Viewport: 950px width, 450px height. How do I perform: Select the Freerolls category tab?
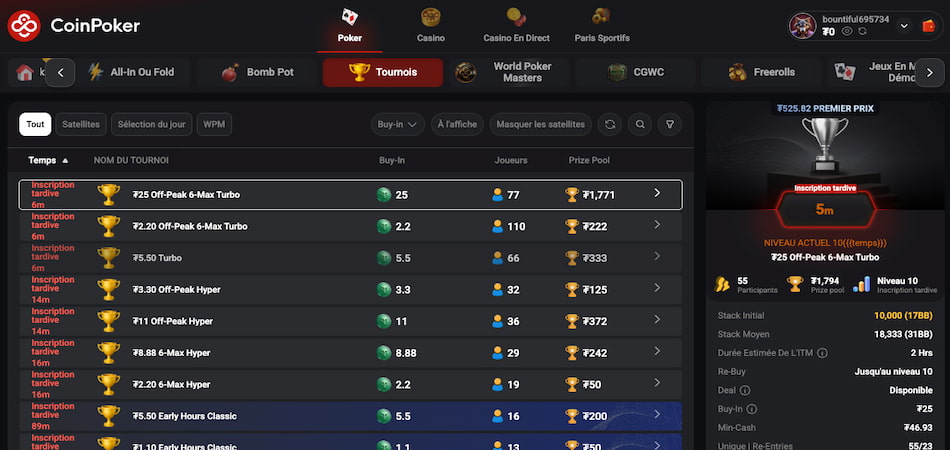tap(762, 72)
